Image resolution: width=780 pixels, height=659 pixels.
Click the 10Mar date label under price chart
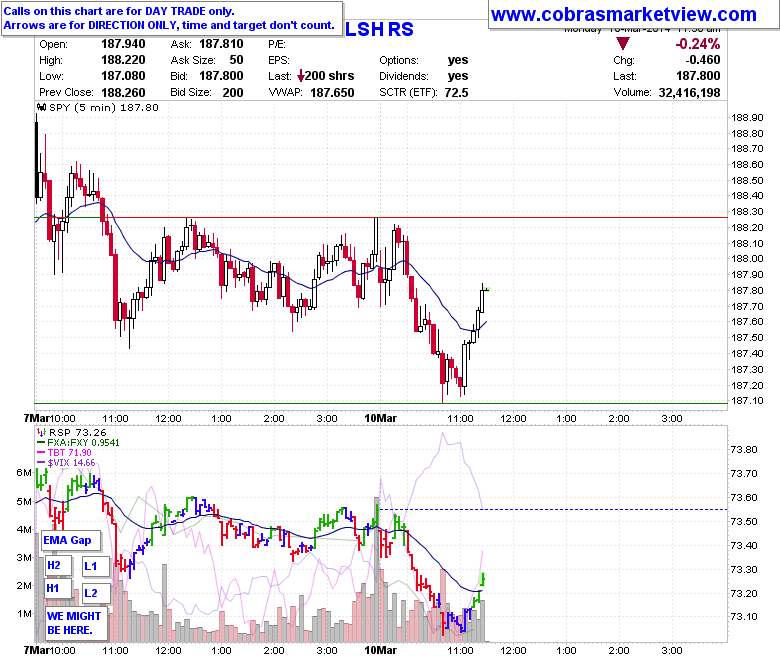pos(381,418)
